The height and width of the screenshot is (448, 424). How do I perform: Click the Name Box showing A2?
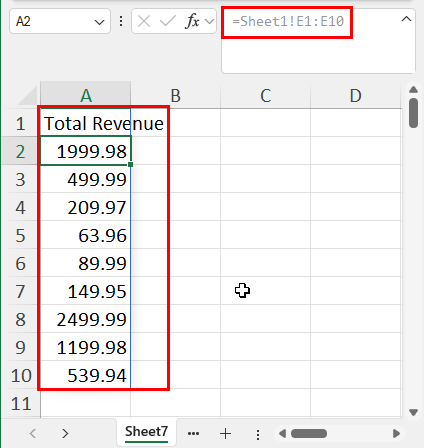point(60,22)
